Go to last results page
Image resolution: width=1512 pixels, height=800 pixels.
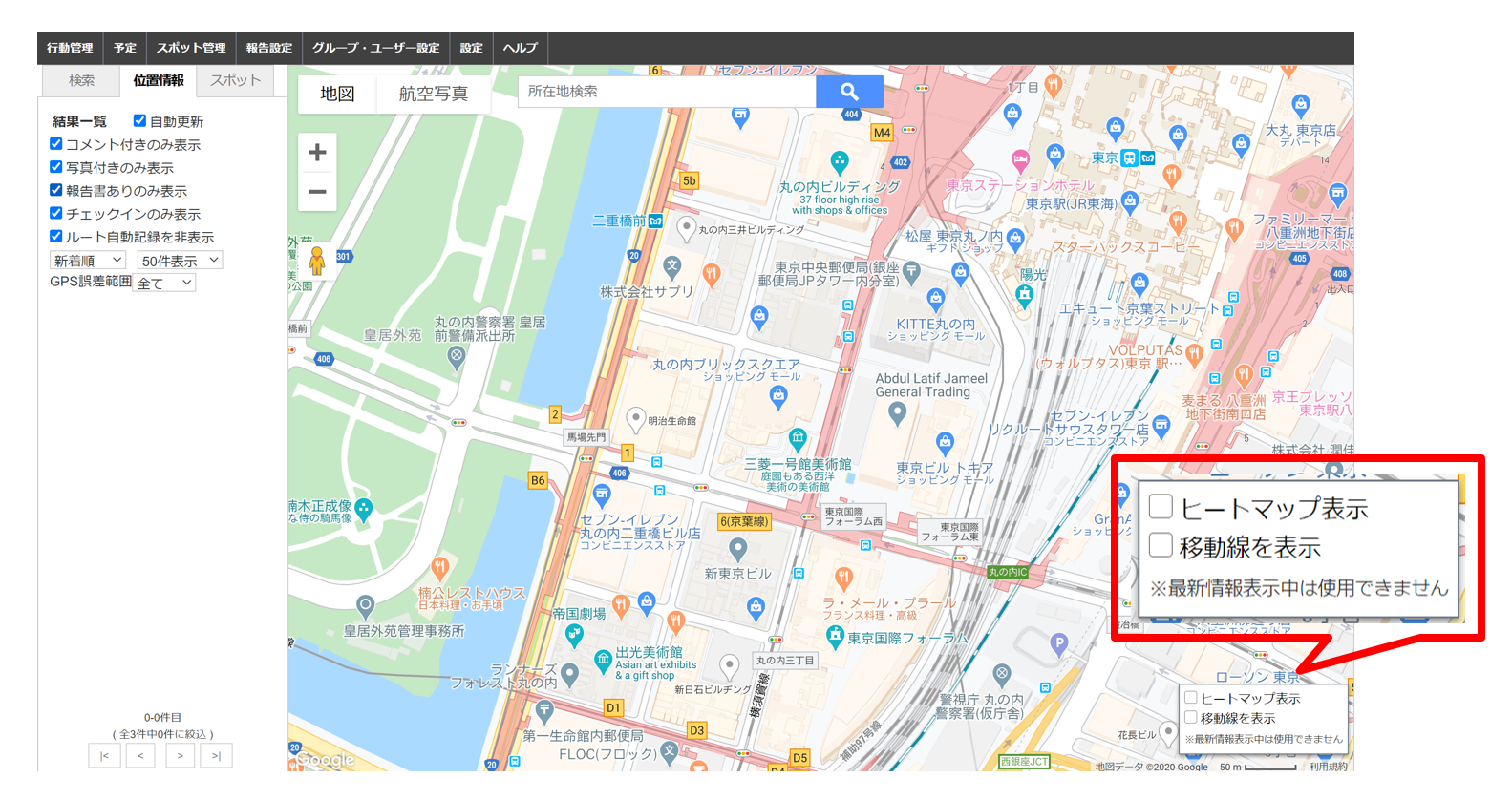coord(216,755)
